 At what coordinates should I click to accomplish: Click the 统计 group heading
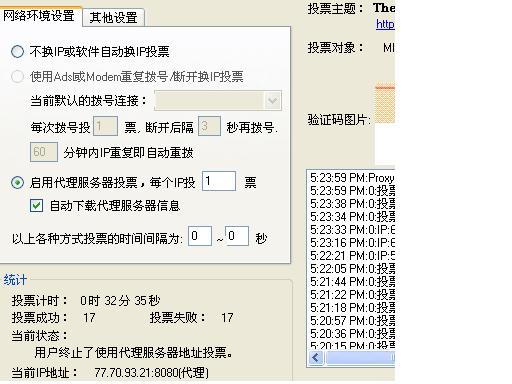click(x=15, y=280)
